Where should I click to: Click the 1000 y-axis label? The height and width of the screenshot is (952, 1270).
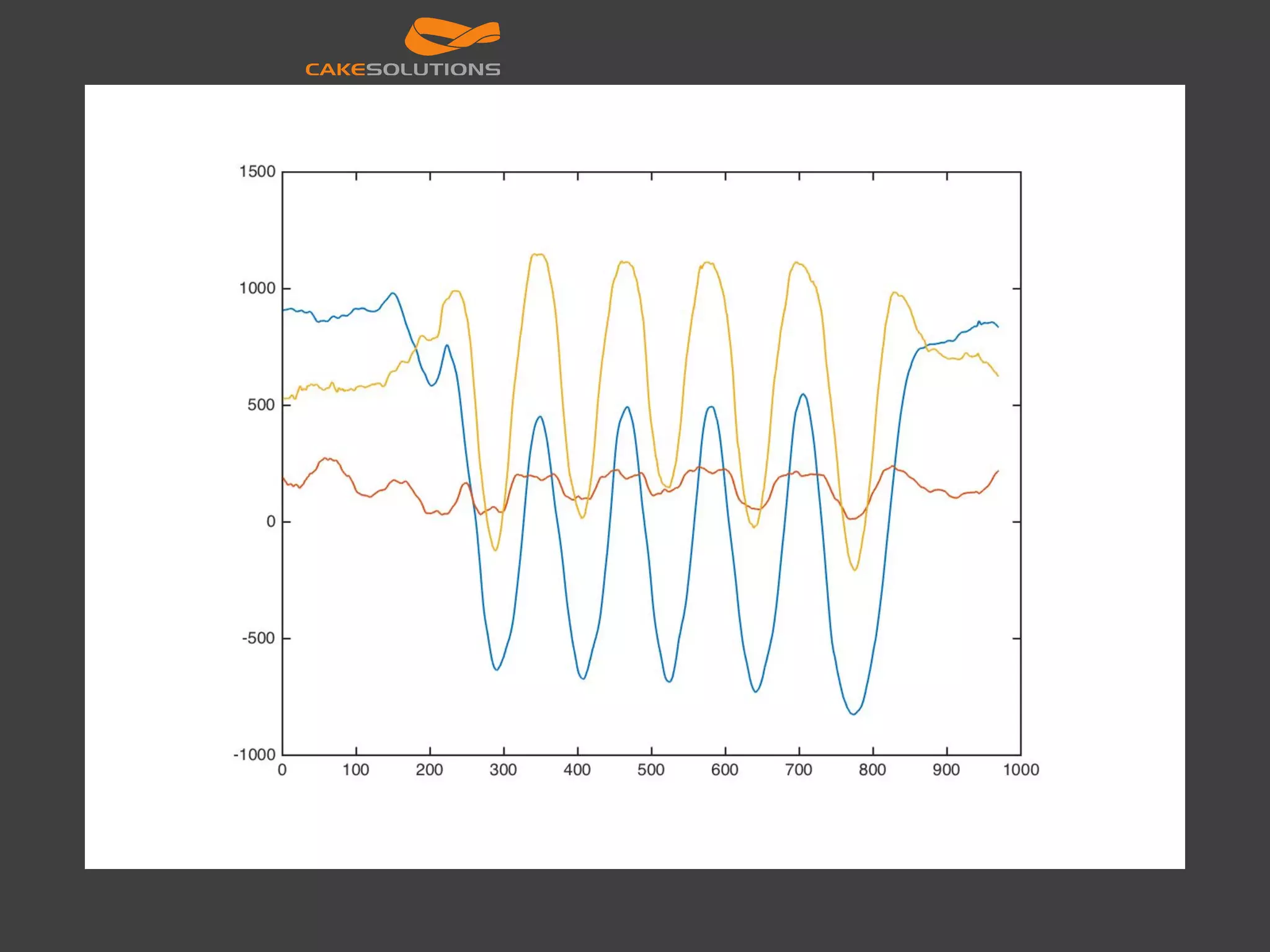257,288
